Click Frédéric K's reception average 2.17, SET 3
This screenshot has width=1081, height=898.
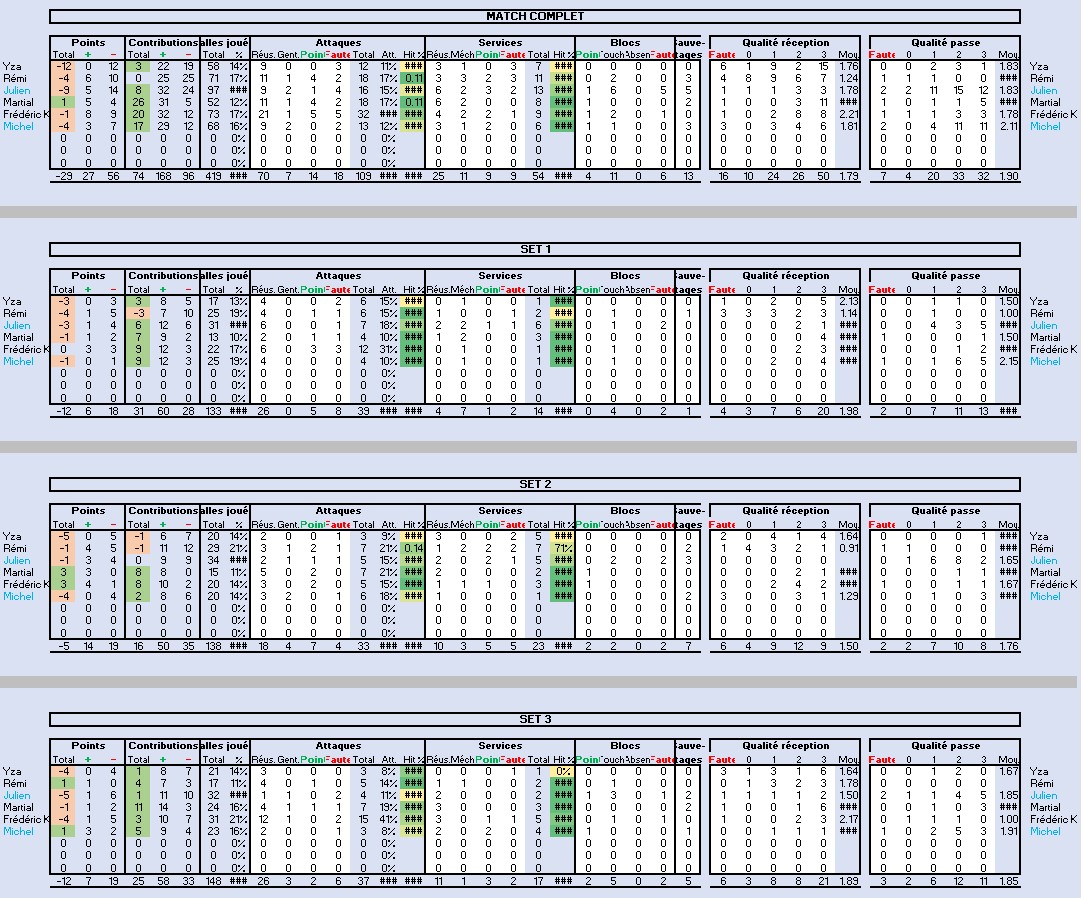click(x=849, y=819)
